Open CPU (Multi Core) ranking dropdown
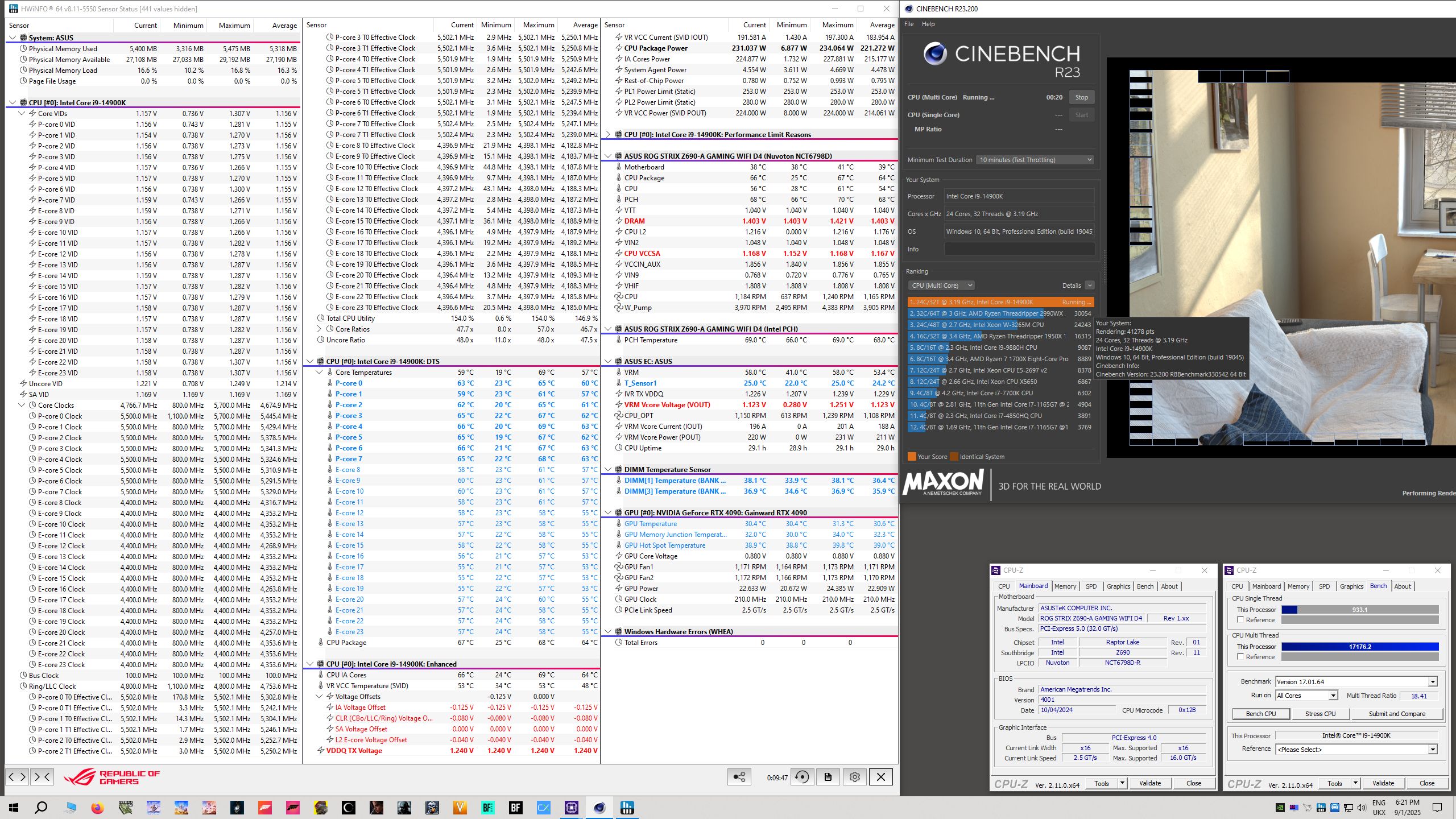 (941, 286)
